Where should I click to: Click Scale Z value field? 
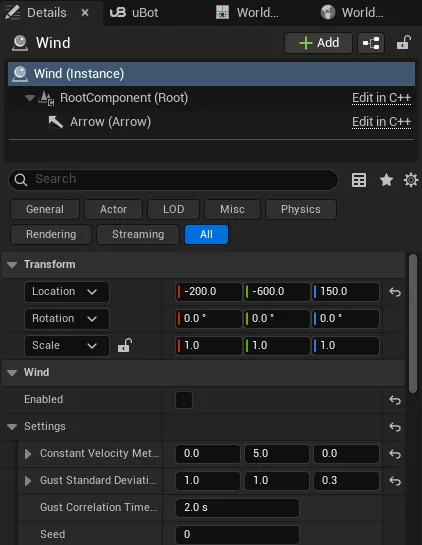click(346, 345)
